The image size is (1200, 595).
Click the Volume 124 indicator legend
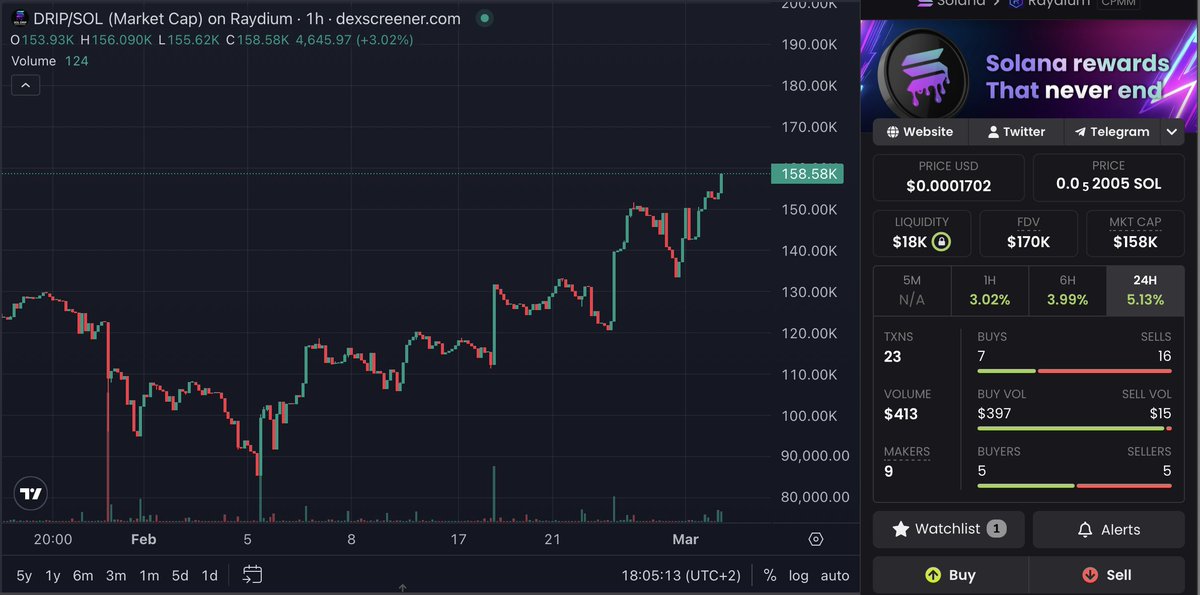point(50,61)
